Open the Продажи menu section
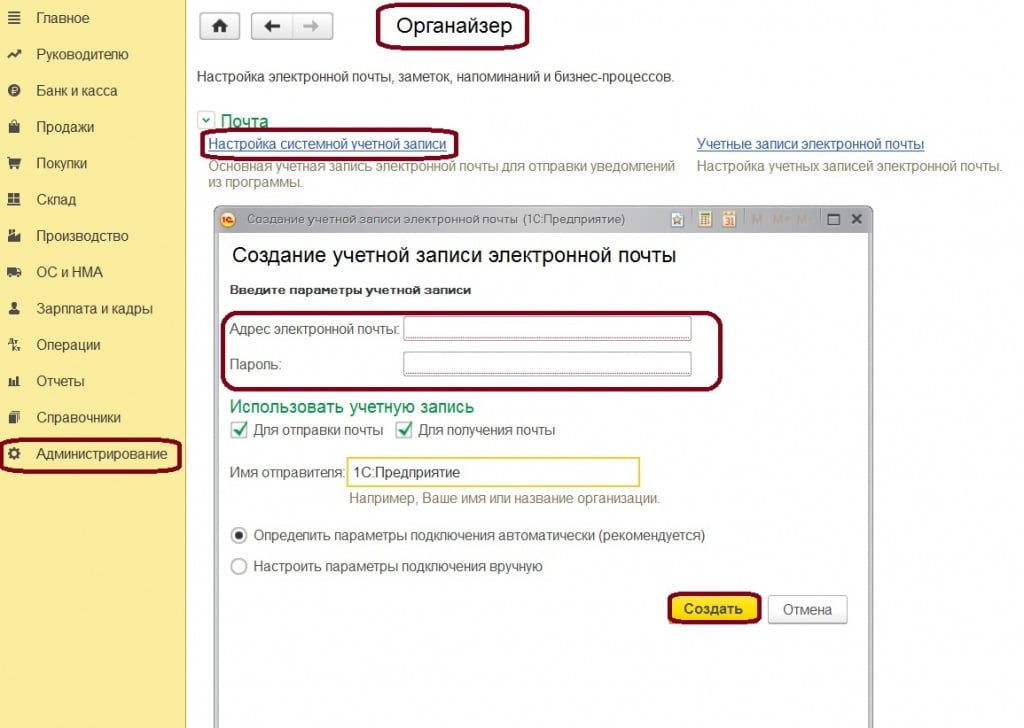Image resolution: width=1024 pixels, height=728 pixels. [65, 127]
